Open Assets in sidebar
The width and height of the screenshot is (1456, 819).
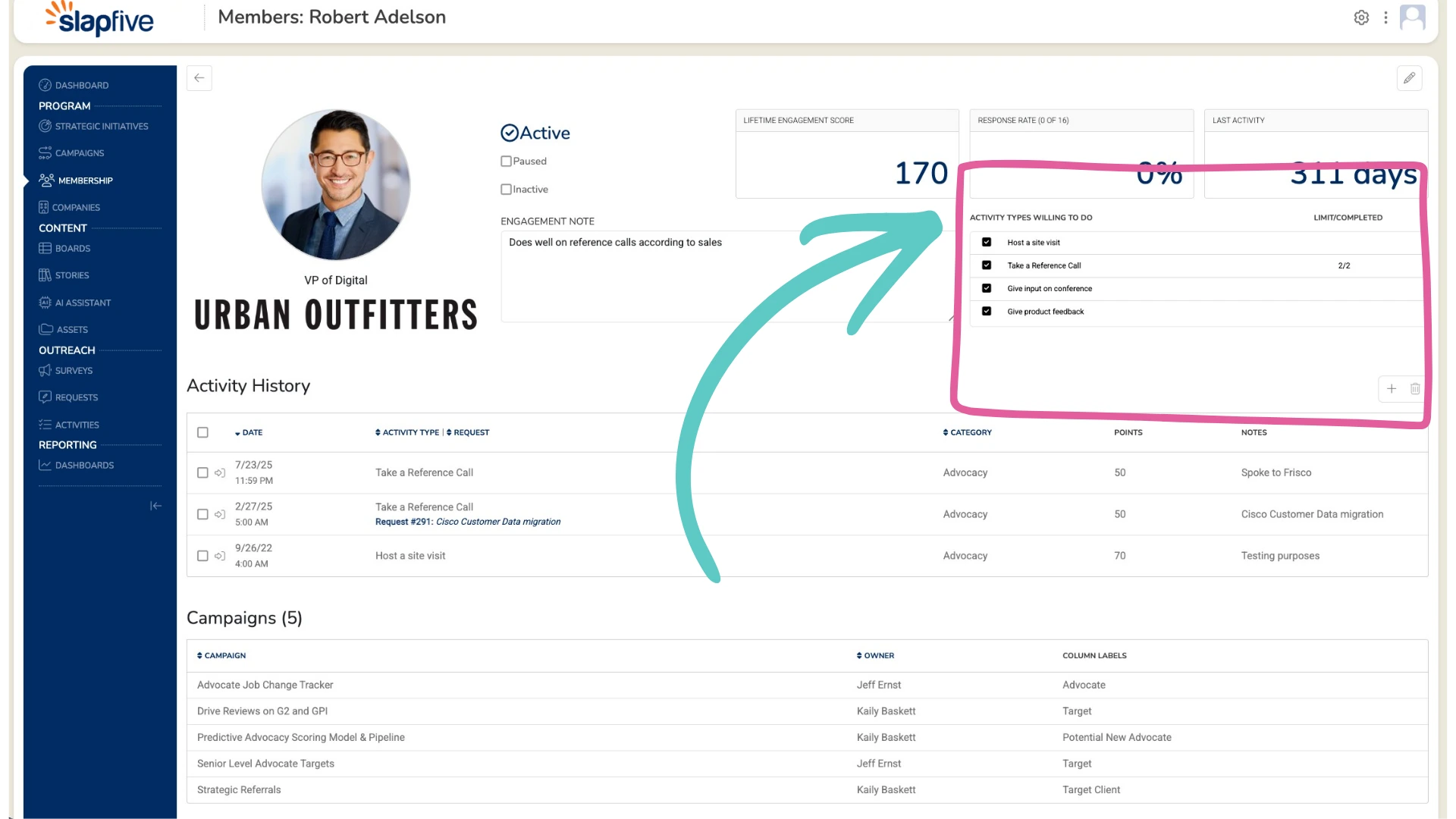[64, 330]
